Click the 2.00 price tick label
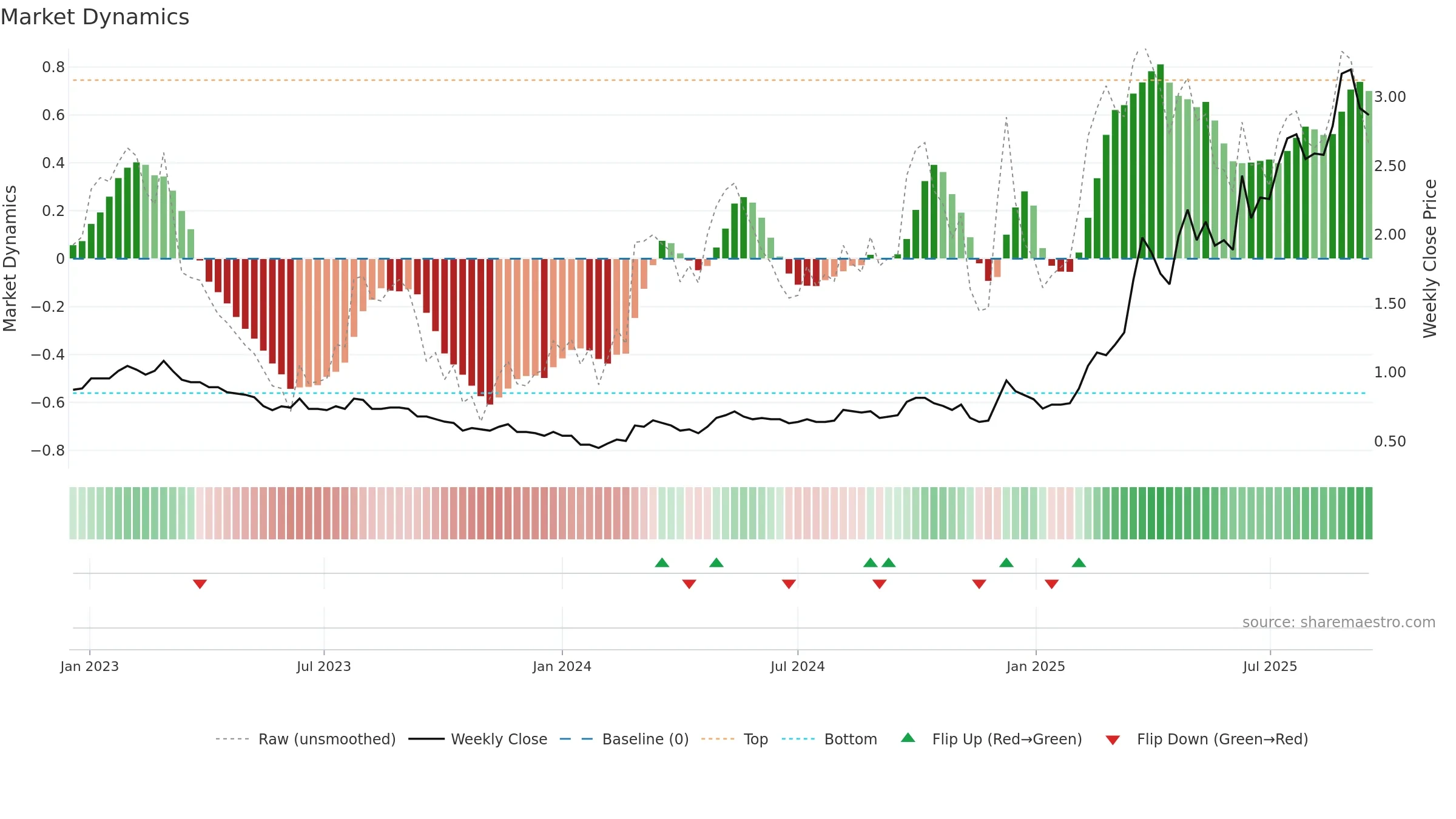This screenshot has height=819, width=1456. click(x=1390, y=235)
